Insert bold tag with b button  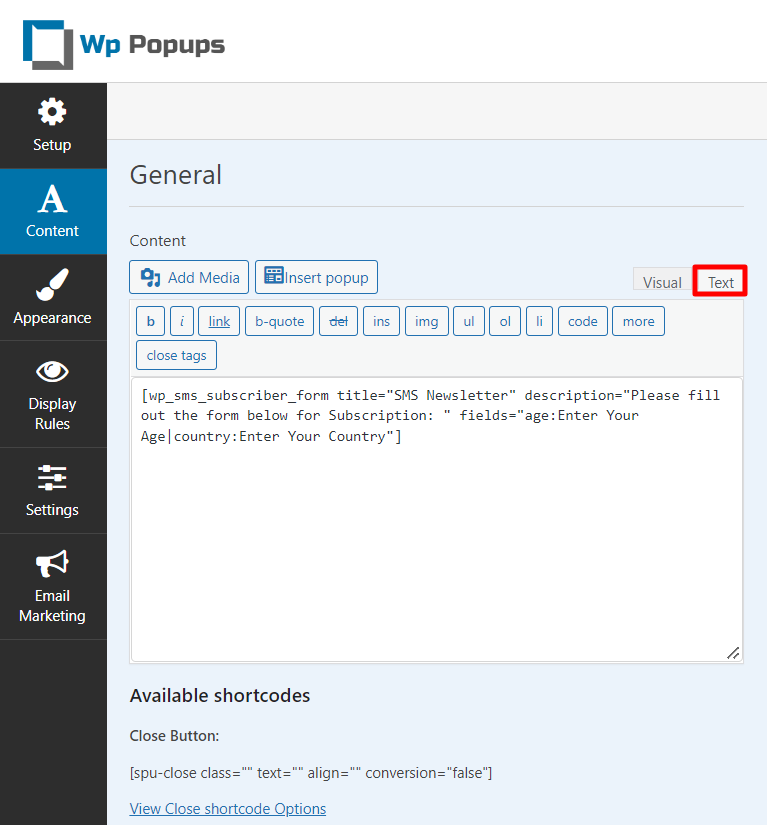pyautogui.click(x=150, y=321)
